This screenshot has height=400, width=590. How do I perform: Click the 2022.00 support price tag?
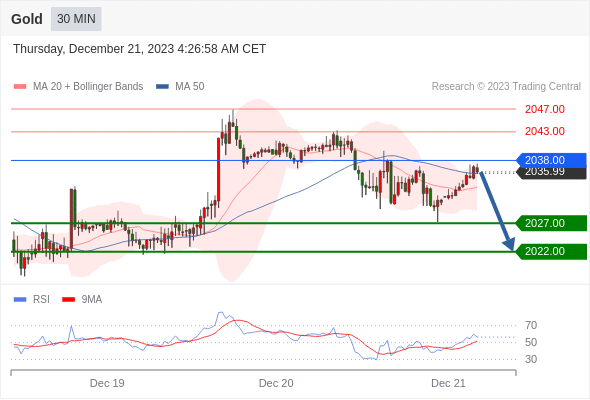tap(551, 251)
